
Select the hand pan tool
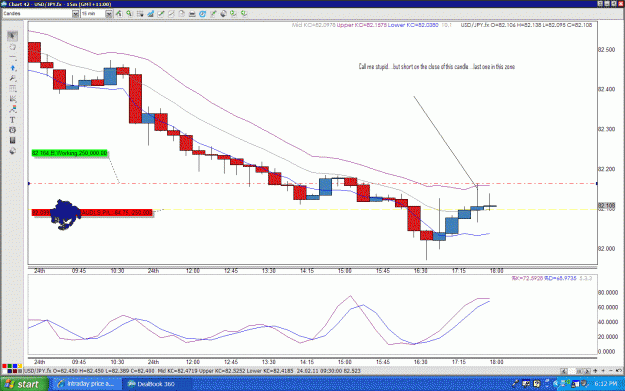(x=12, y=47)
